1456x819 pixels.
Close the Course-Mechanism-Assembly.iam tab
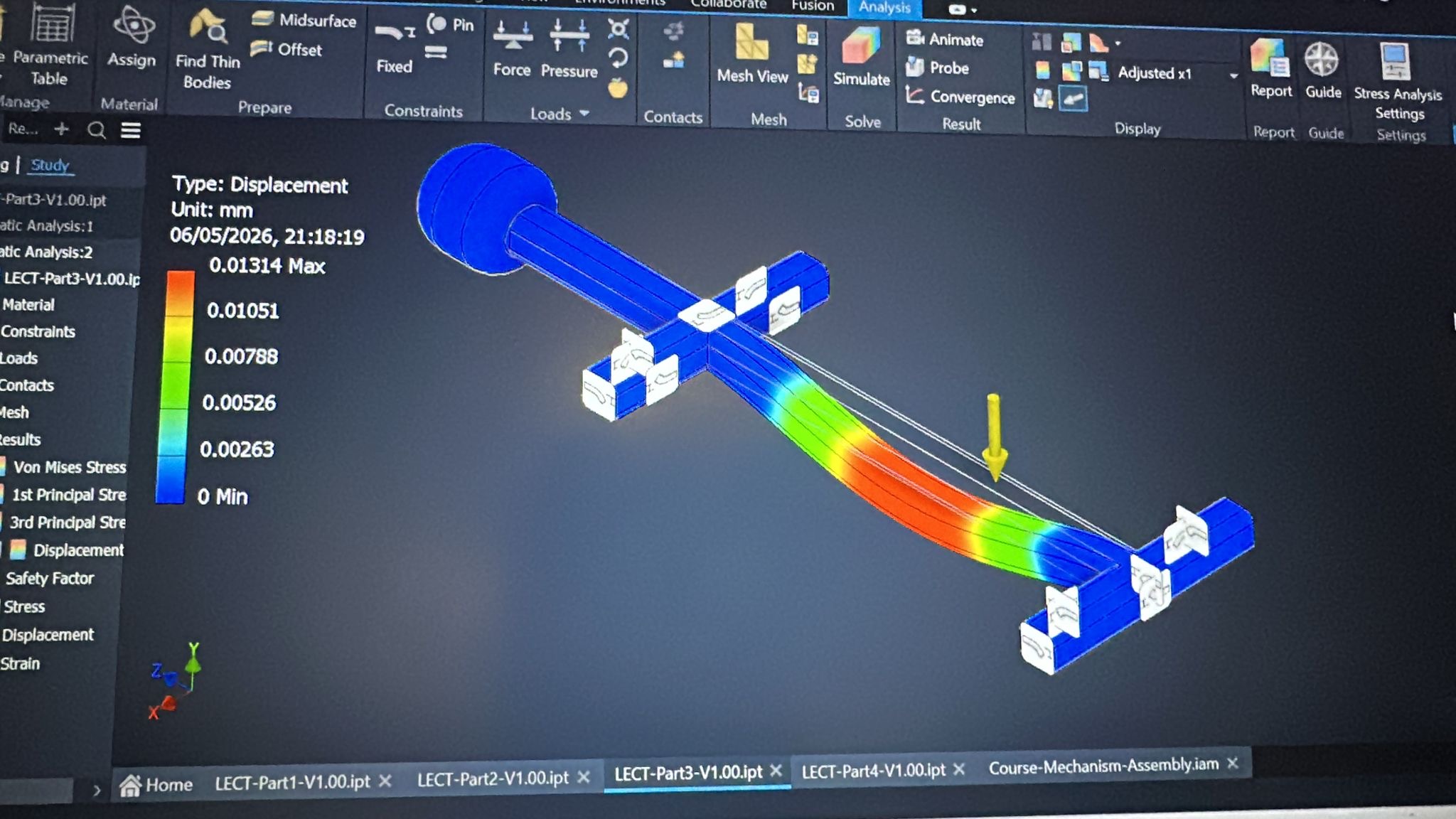(1233, 763)
